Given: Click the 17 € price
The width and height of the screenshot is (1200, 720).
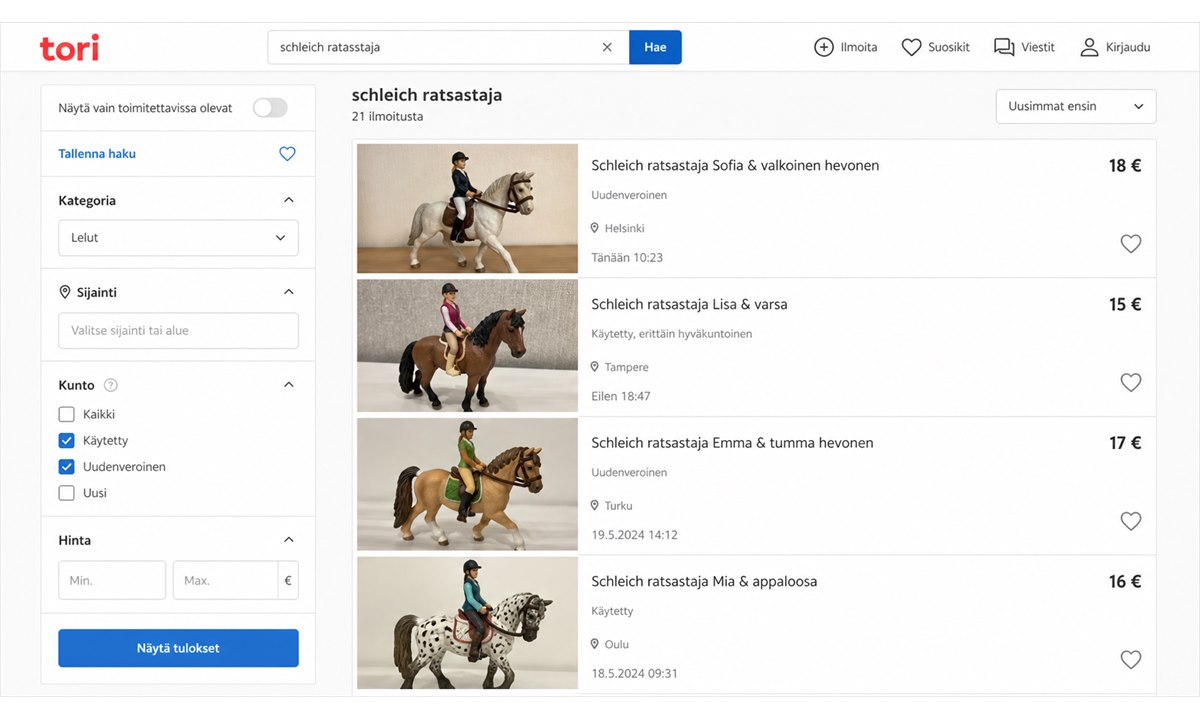Looking at the screenshot, I should tap(1125, 443).
